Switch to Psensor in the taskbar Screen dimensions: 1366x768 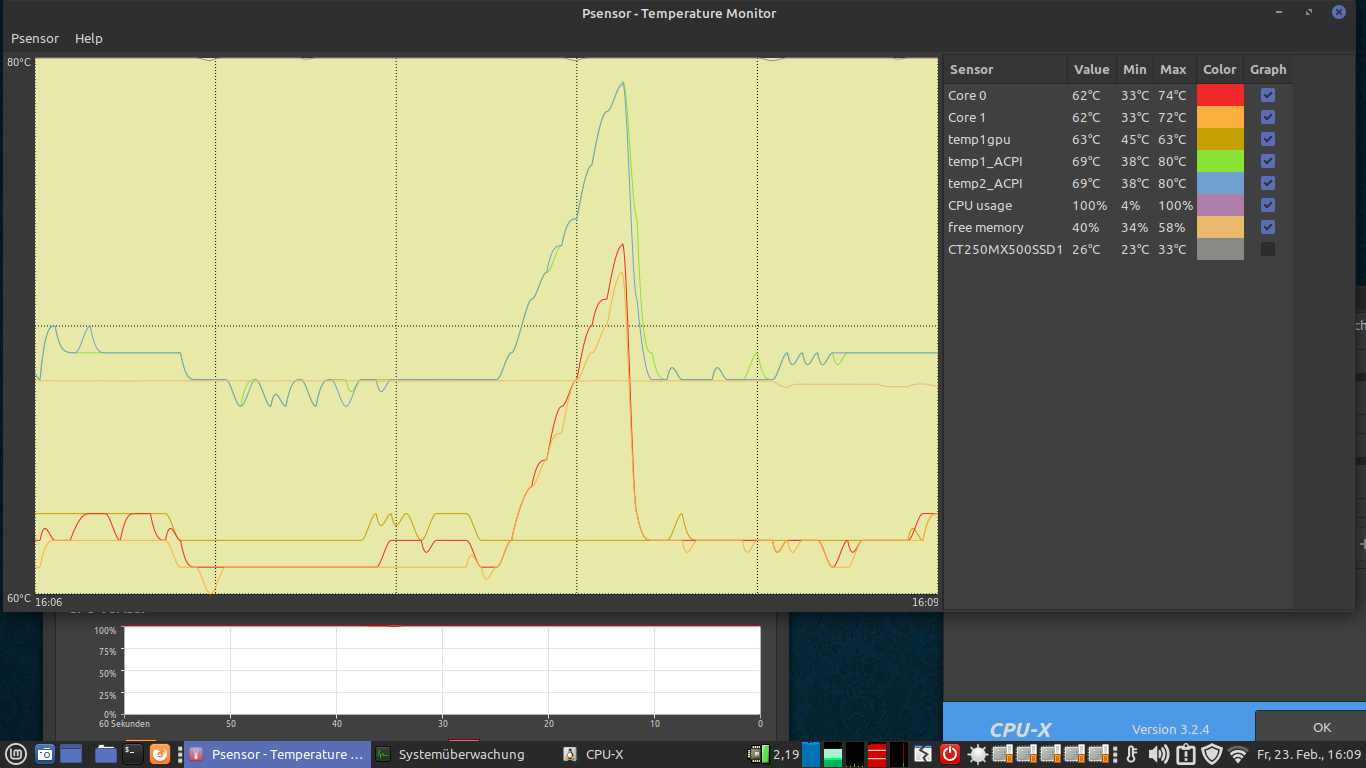pyautogui.click(x=277, y=754)
